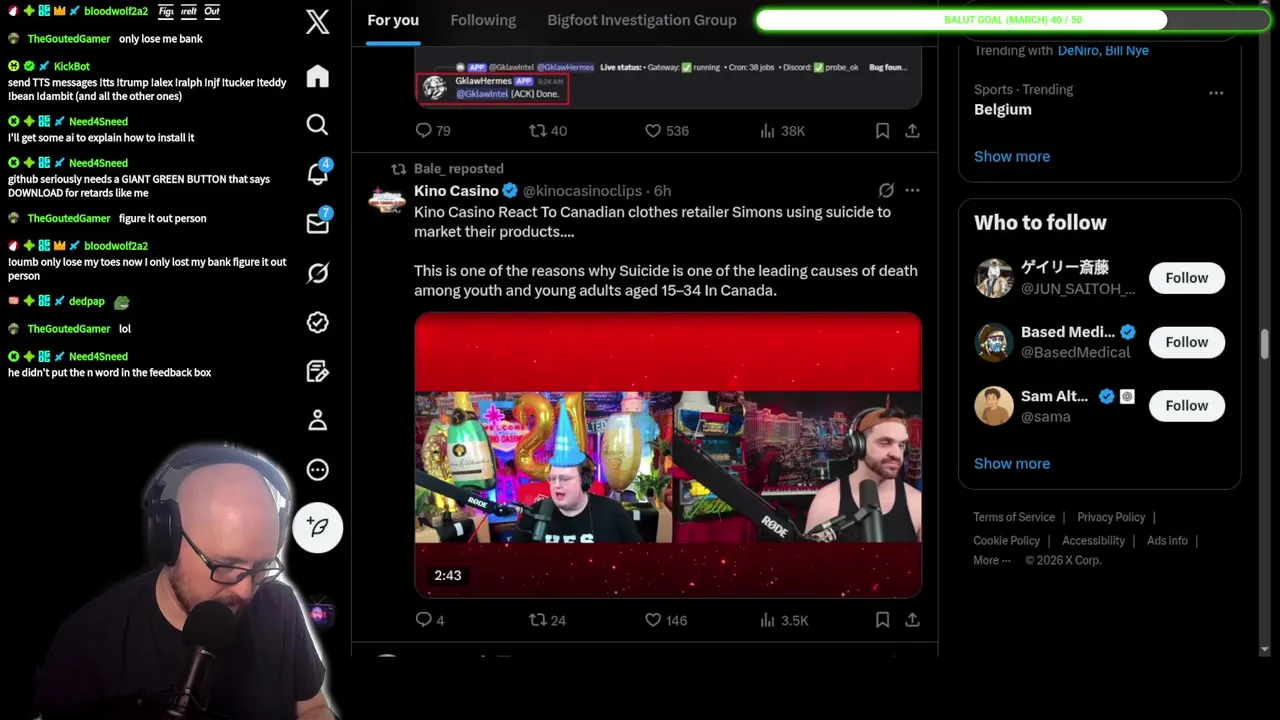Open Bigfoot Investigation Group tab
This screenshot has height=720, width=1280.
tap(642, 20)
